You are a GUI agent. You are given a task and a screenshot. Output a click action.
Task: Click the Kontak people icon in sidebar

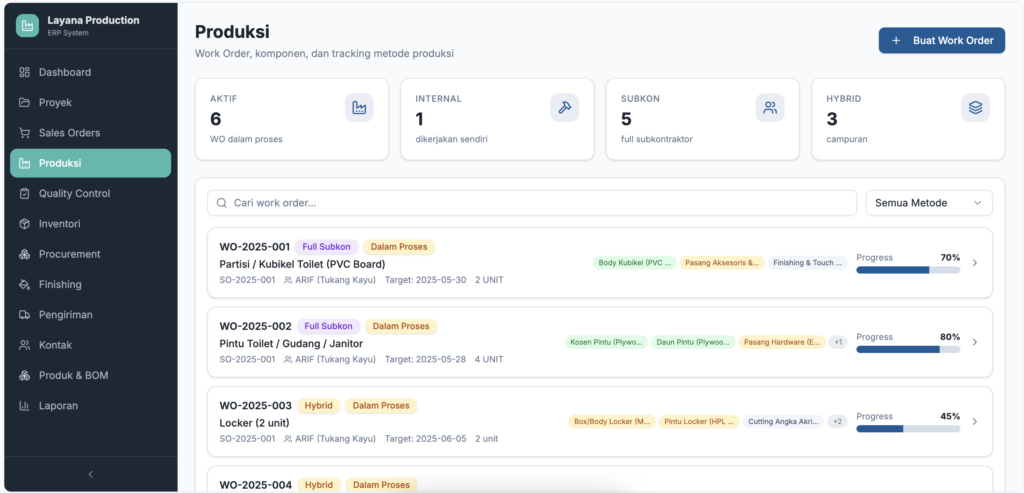coord(25,345)
